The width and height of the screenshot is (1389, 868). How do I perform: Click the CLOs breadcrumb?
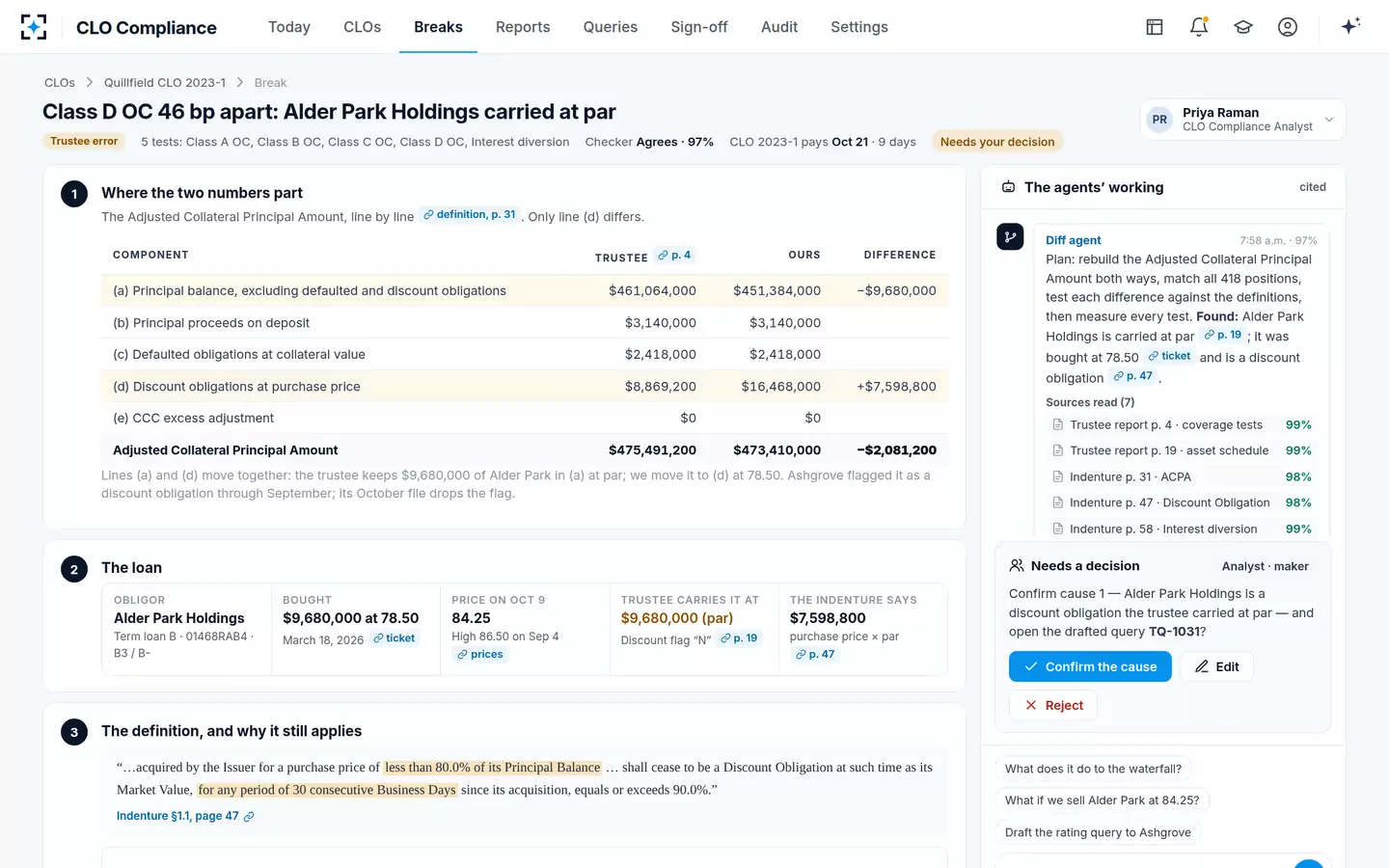coord(60,83)
